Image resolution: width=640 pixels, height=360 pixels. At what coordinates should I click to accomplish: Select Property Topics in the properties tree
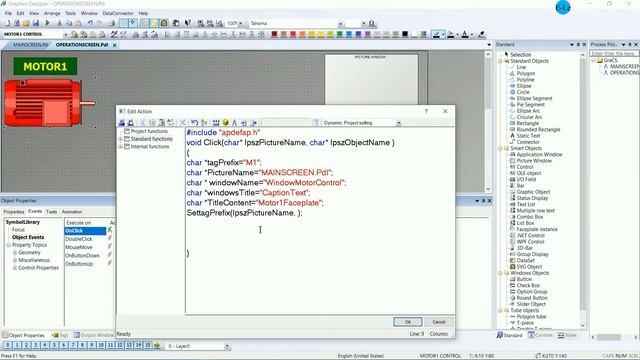pyautogui.click(x=29, y=245)
